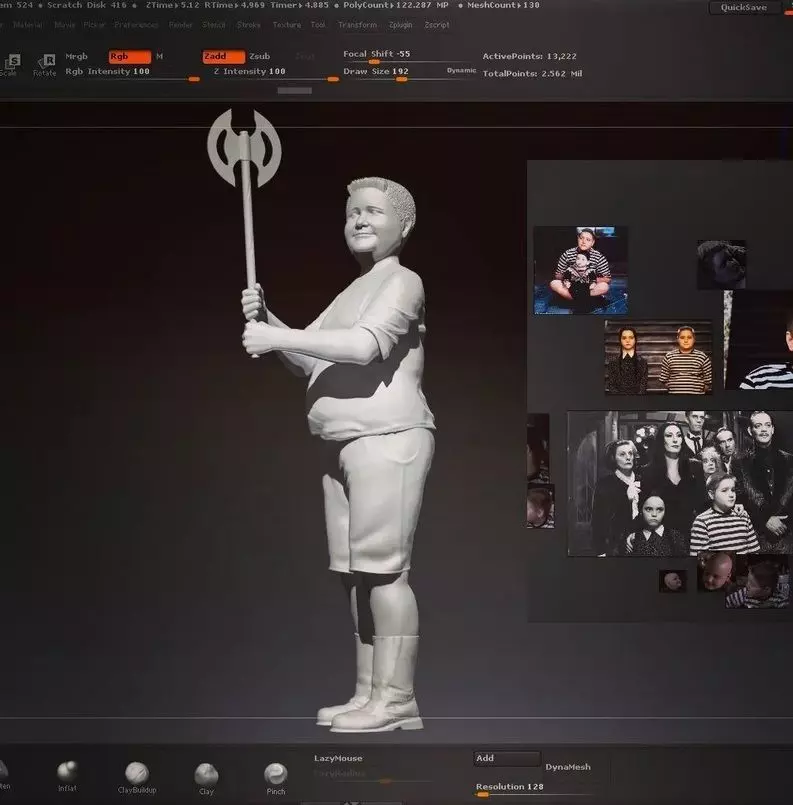Choose the Pinch brush icon
The height and width of the screenshot is (805, 793).
click(x=276, y=778)
